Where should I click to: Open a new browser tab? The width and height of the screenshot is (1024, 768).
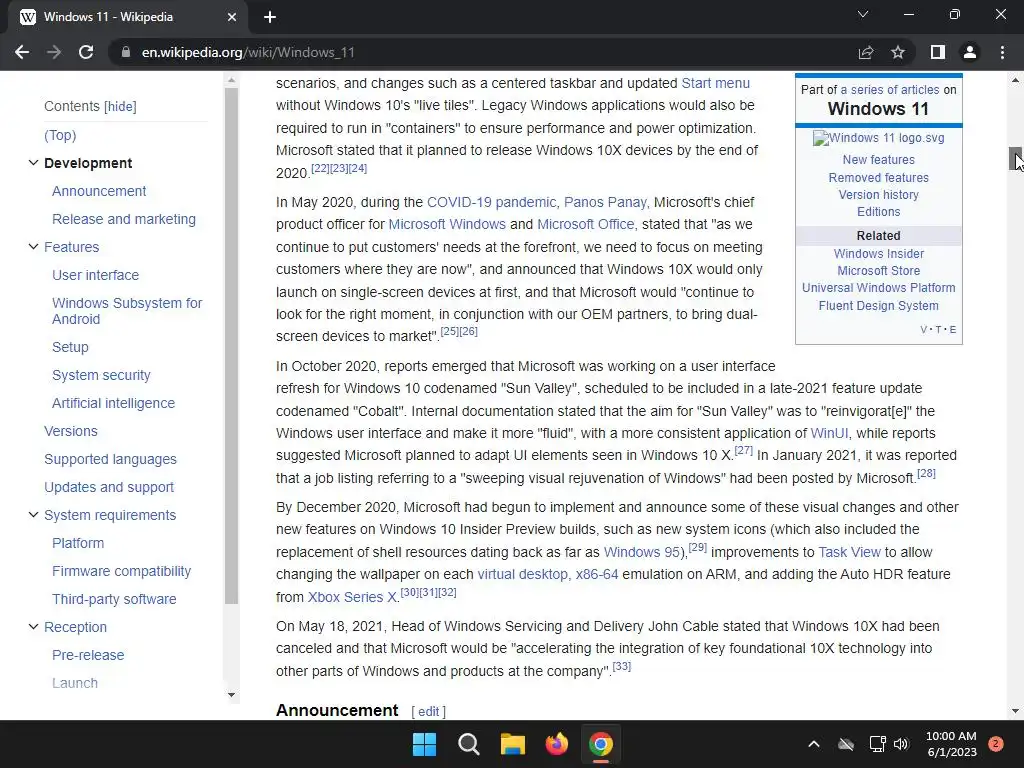pos(270,17)
